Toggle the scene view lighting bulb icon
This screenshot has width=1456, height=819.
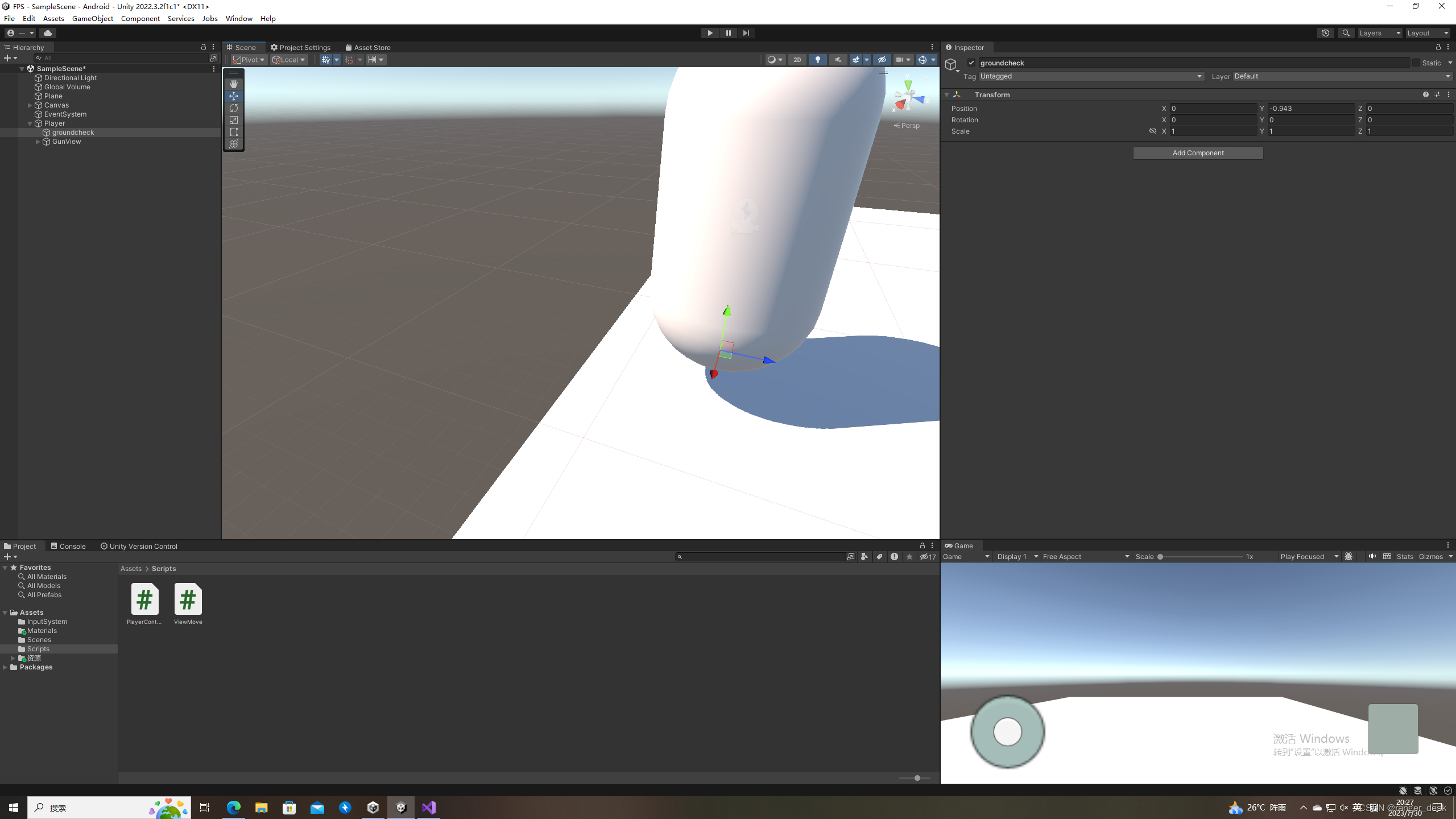tap(817, 59)
